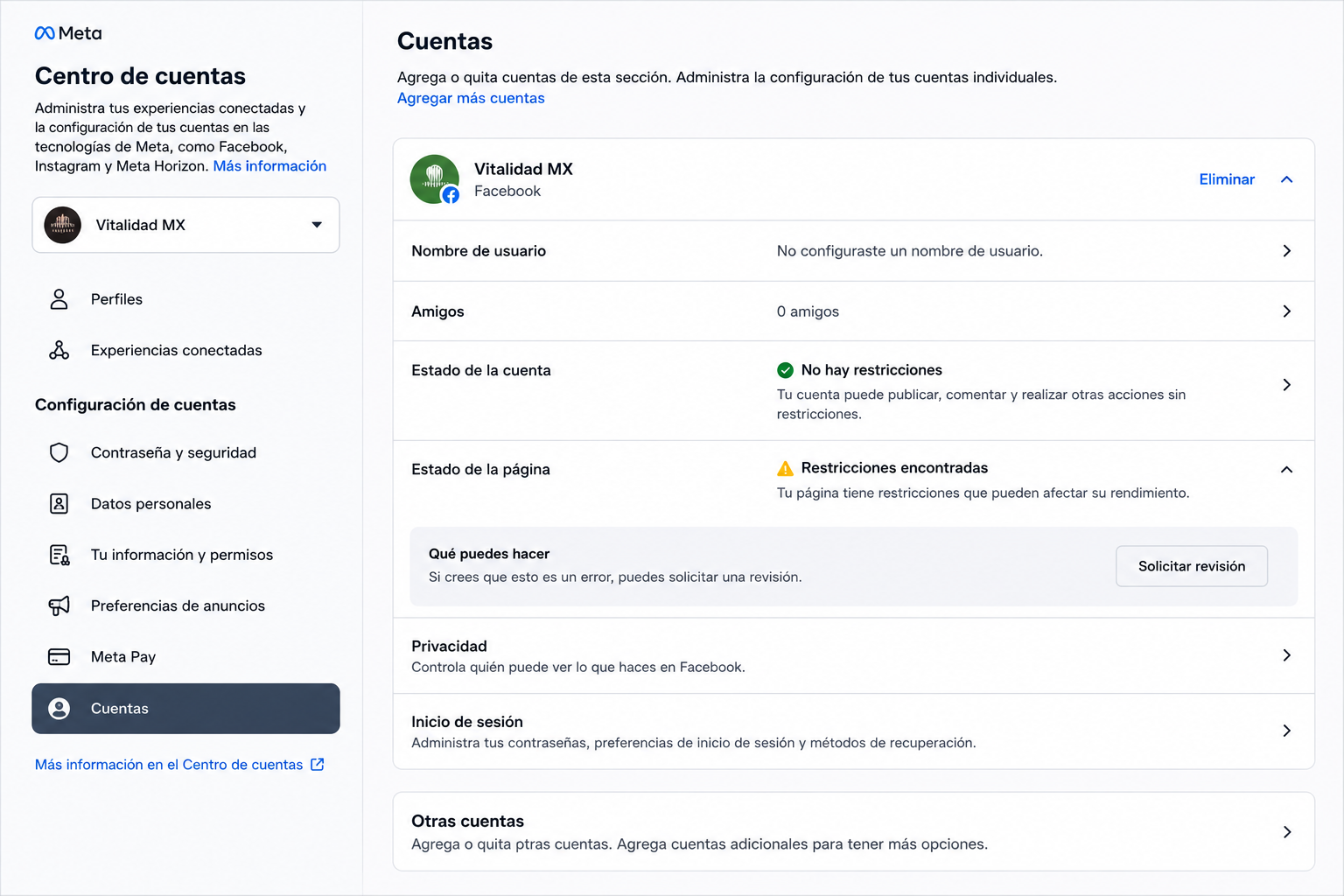The image size is (1344, 896).
Task: Open Más información en el Centro de cuentas
Action: click(179, 765)
